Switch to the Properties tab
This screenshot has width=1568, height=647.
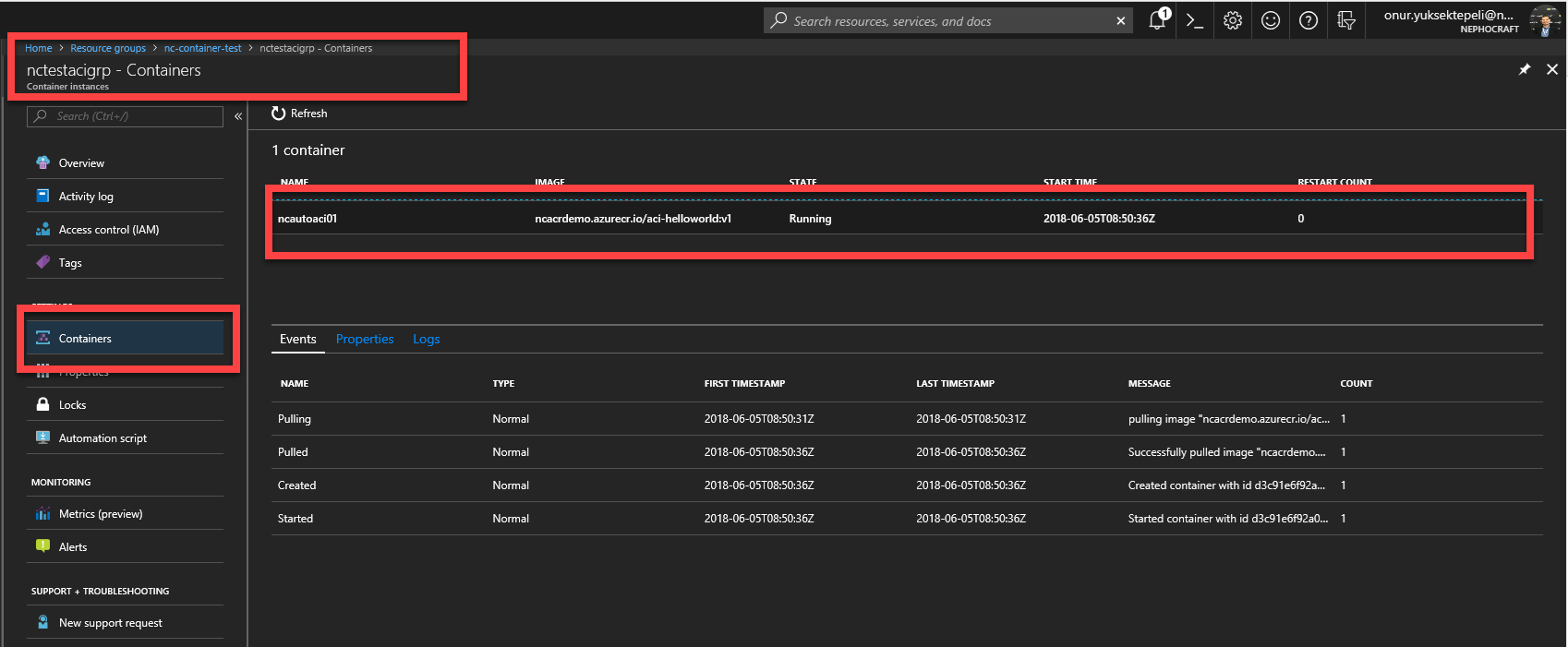coord(365,339)
